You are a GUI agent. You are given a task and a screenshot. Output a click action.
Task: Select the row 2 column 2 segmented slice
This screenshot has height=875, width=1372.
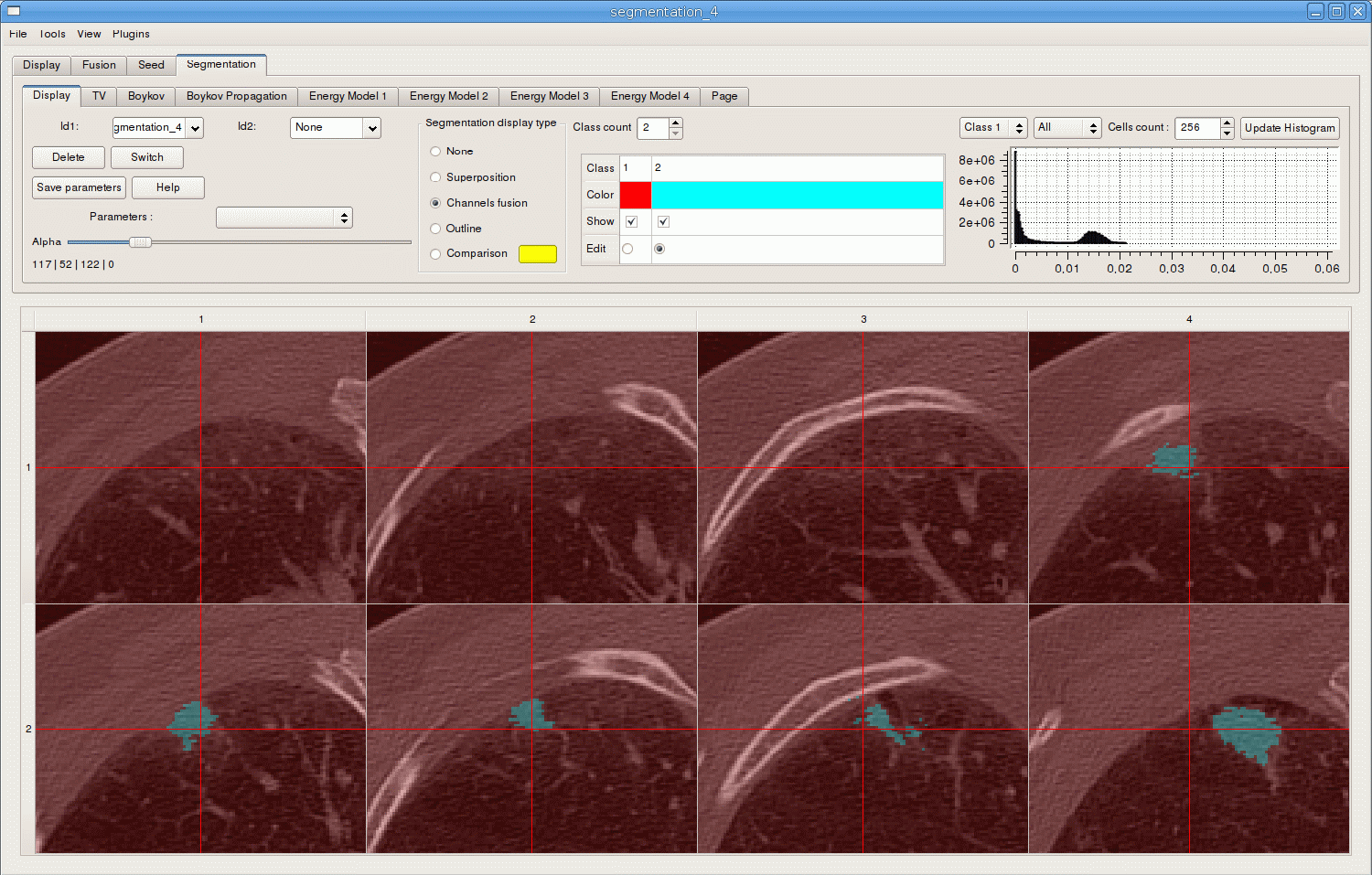(x=531, y=729)
